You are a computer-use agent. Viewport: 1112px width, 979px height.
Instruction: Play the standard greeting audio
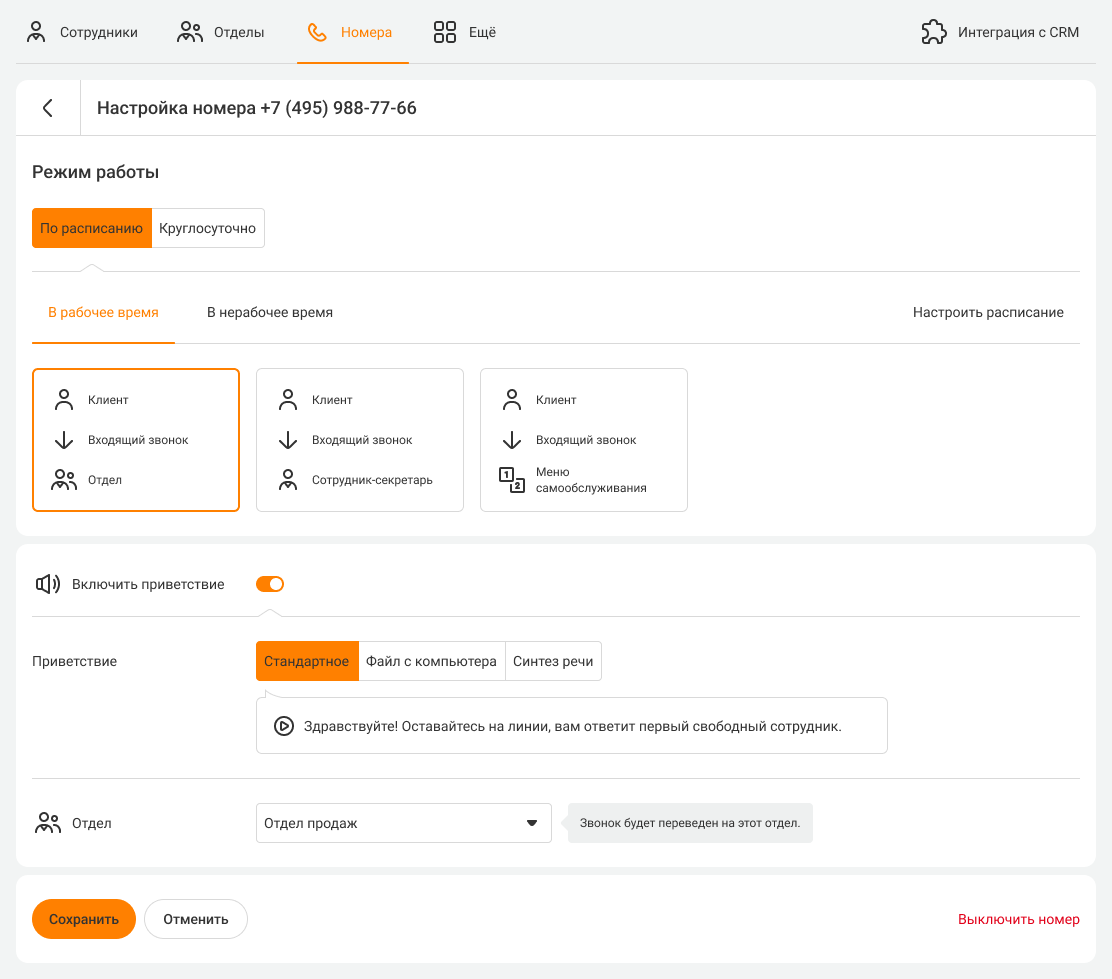point(284,726)
